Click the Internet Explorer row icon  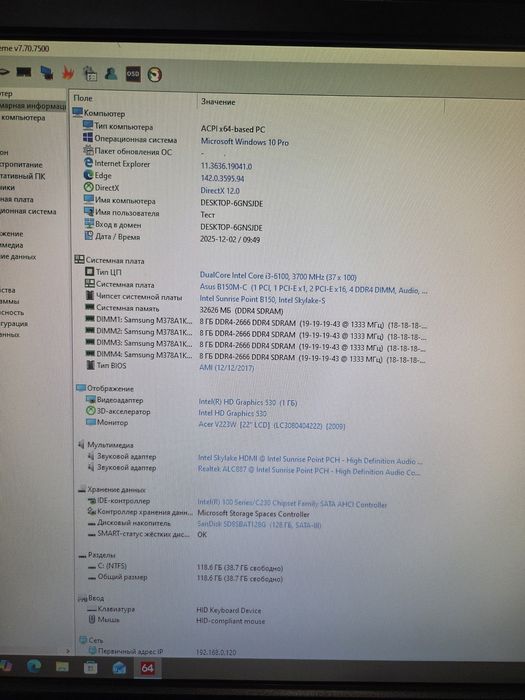pyautogui.click(x=88, y=163)
